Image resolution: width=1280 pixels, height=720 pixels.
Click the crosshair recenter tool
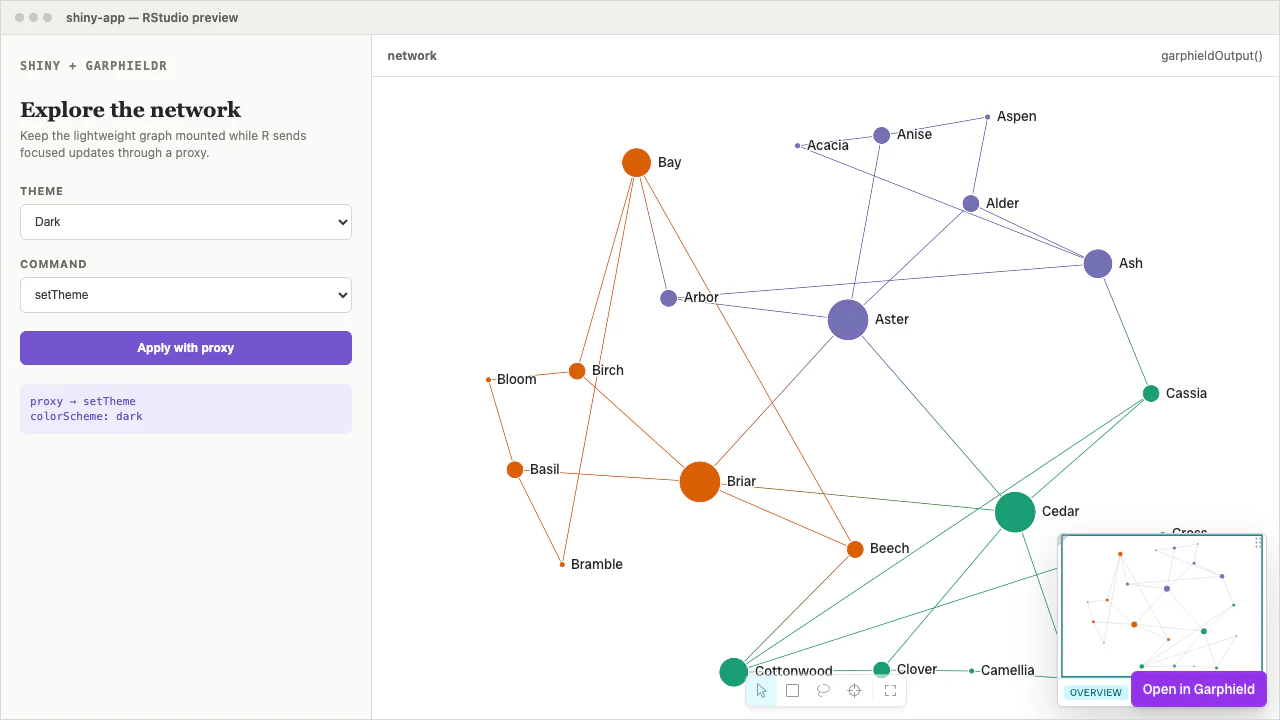[855, 691]
